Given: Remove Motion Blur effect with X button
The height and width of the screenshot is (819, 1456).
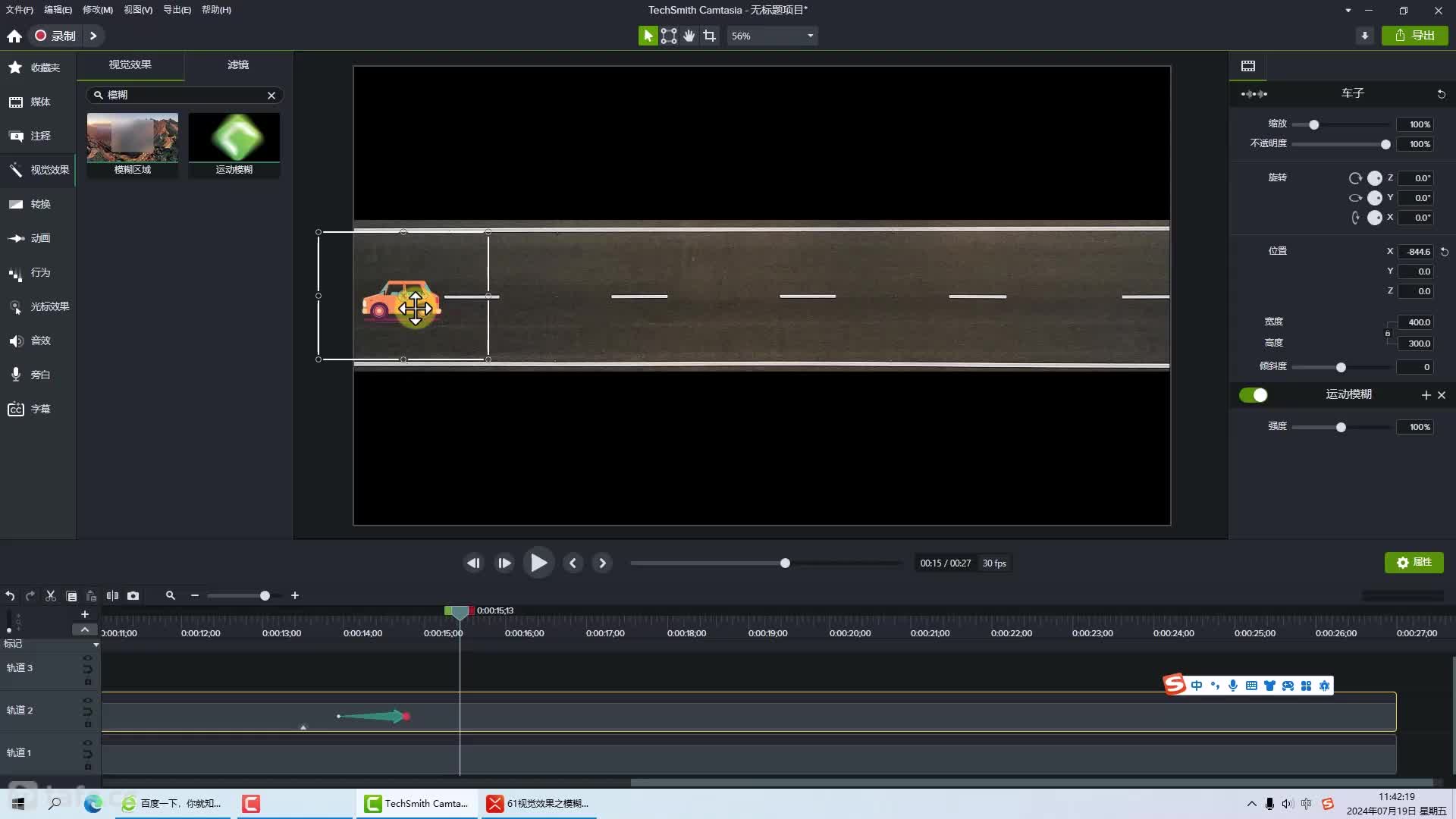Looking at the screenshot, I should (x=1442, y=395).
